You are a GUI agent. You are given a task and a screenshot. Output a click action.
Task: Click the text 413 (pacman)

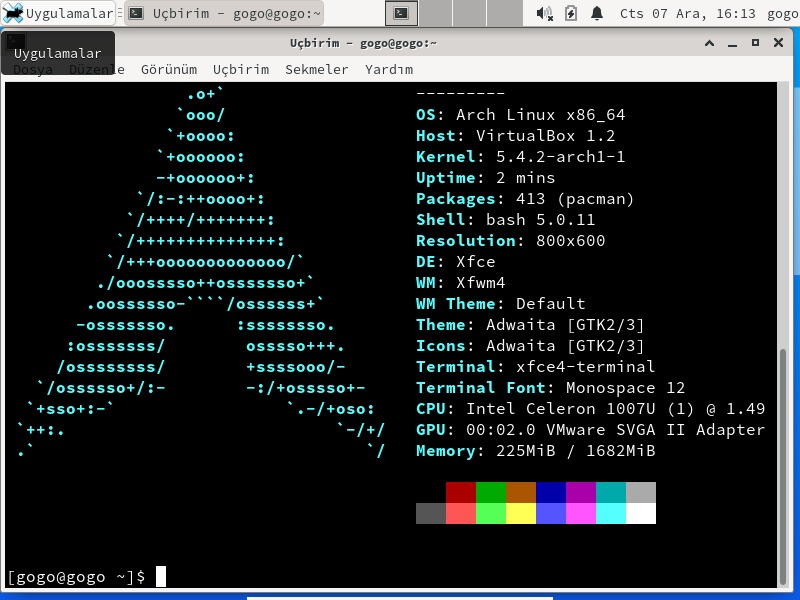575,199
